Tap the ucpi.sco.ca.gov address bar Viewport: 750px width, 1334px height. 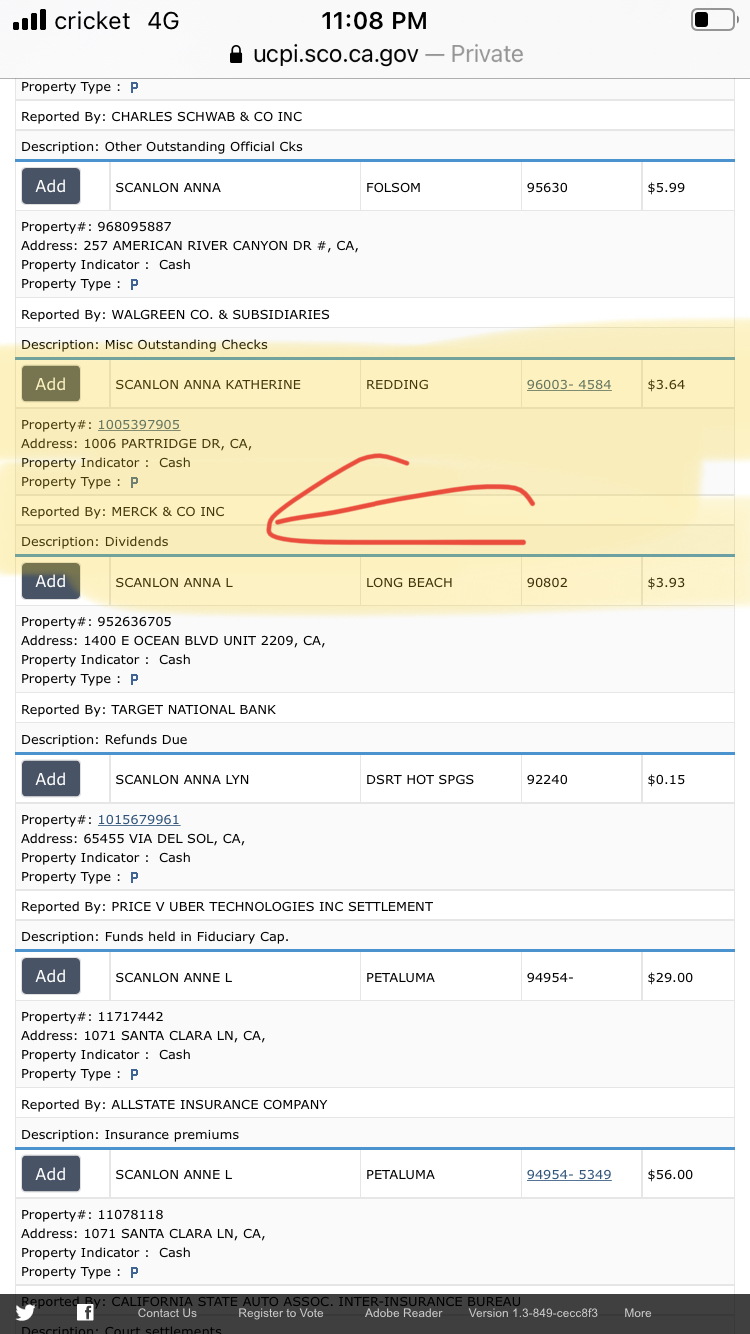(375, 53)
